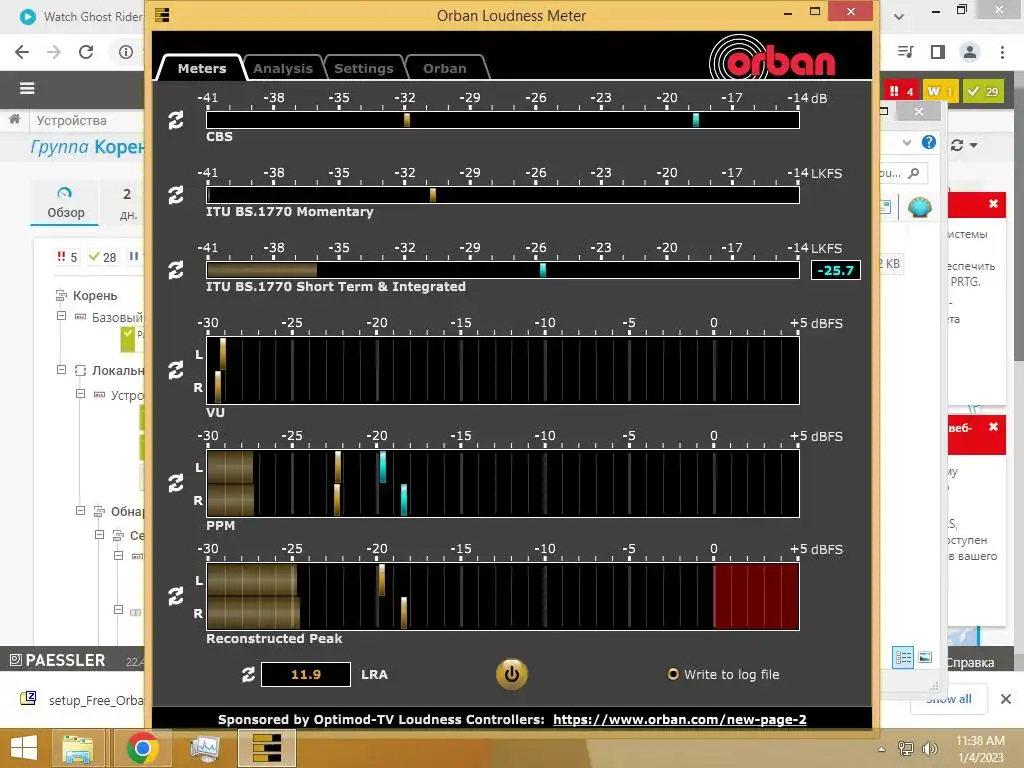This screenshot has height=768, width=1024.
Task: Reset the ITU BS.1770 Short Term & Integrated meter
Action: coord(176,270)
